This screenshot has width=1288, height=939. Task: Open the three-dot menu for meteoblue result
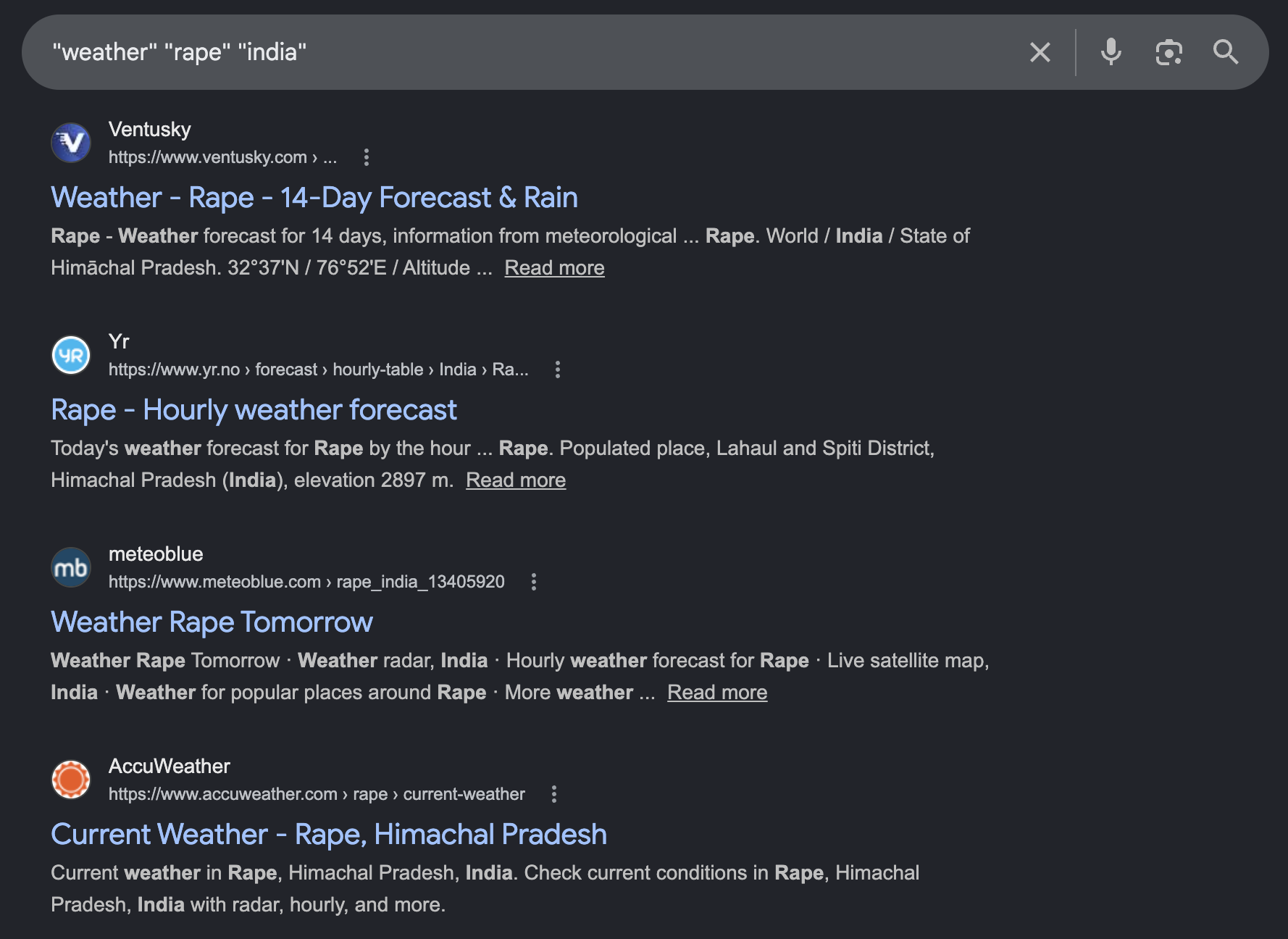pyautogui.click(x=534, y=582)
